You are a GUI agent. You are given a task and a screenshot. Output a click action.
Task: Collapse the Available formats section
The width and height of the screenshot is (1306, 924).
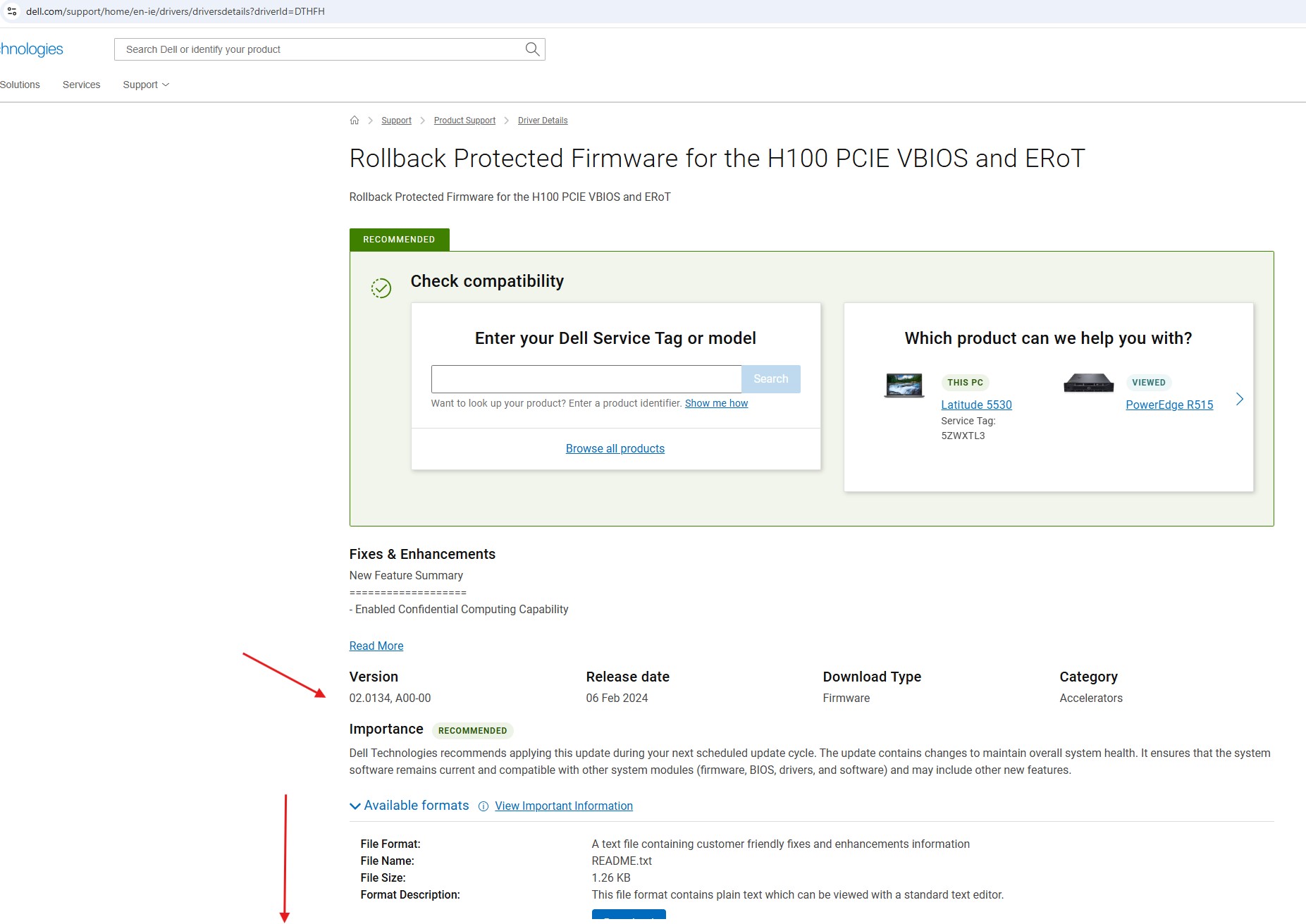coord(355,806)
